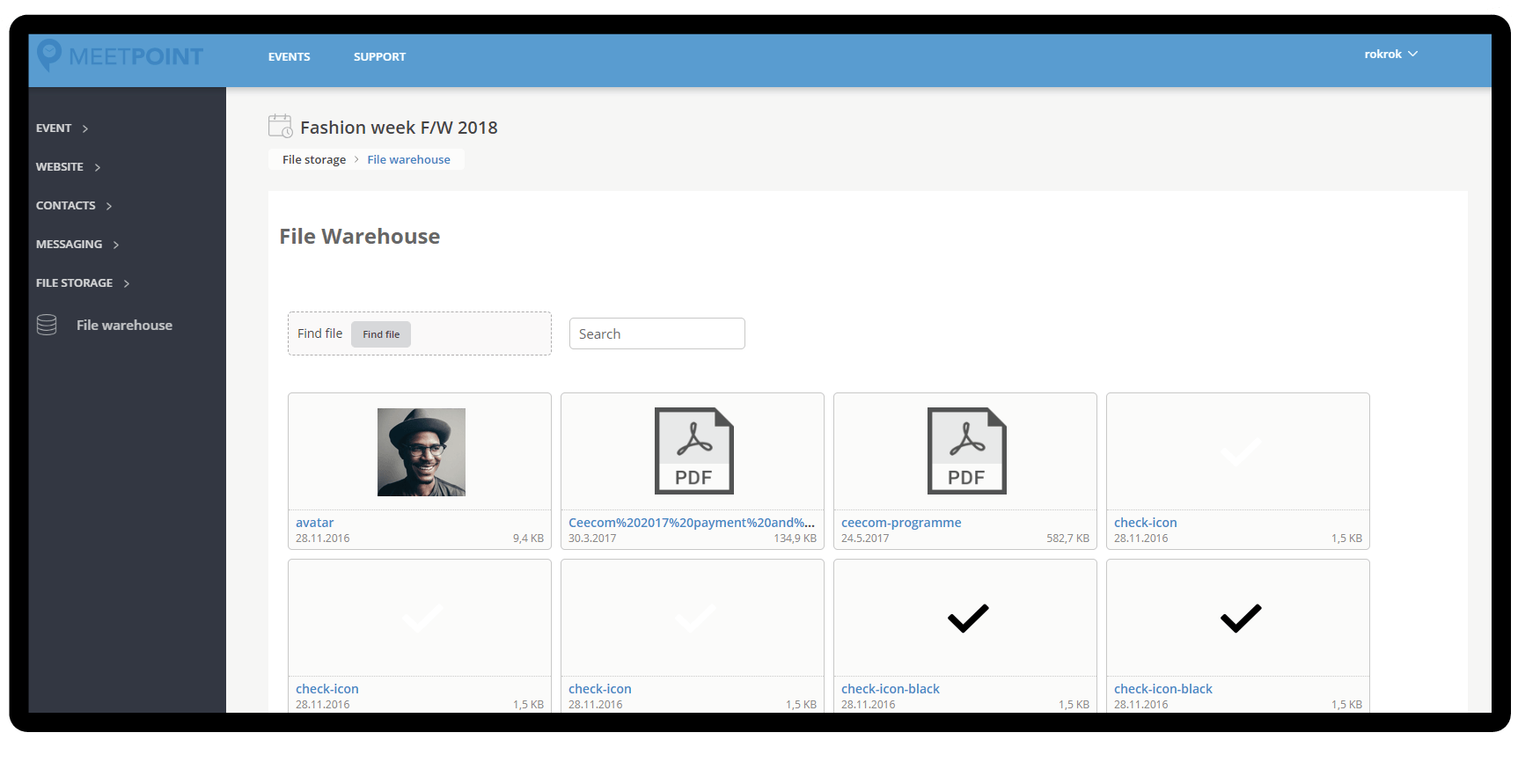The width and height of the screenshot is (1518, 784).
Task: Click the File Warehouse heading
Action: pos(360,237)
